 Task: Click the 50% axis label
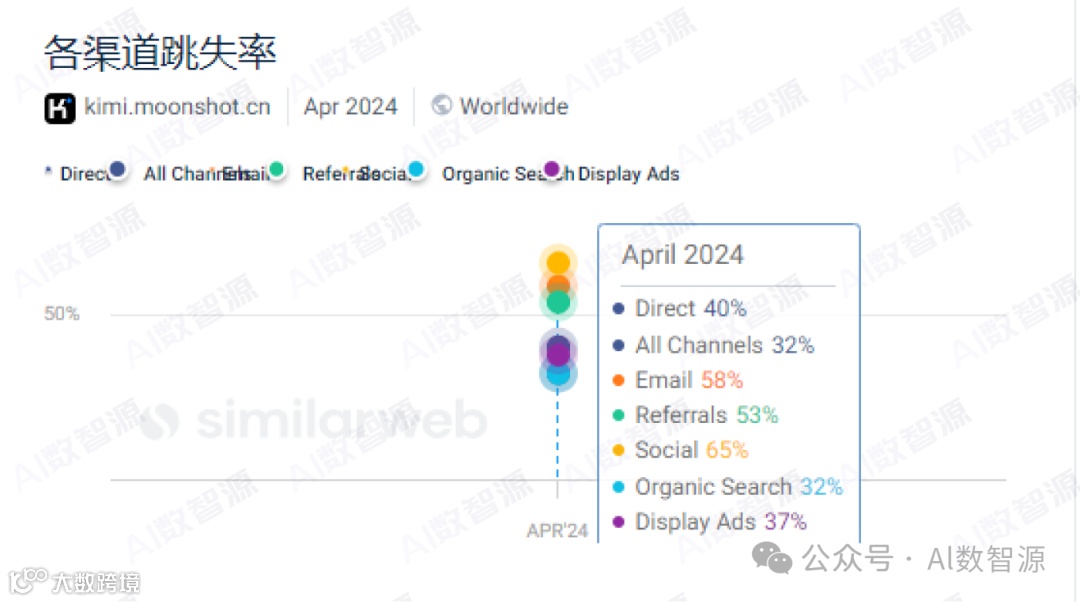pyautogui.click(x=62, y=314)
